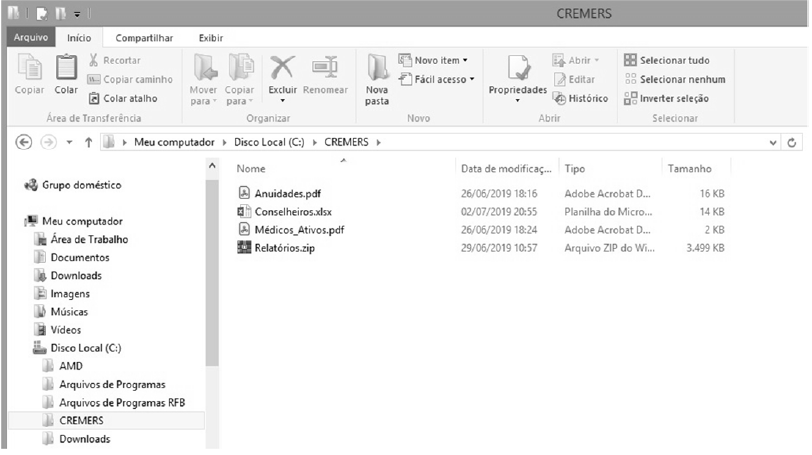Screen dimensions: 812x455
Task: Click Selecionar tudo
Action: (667, 60)
